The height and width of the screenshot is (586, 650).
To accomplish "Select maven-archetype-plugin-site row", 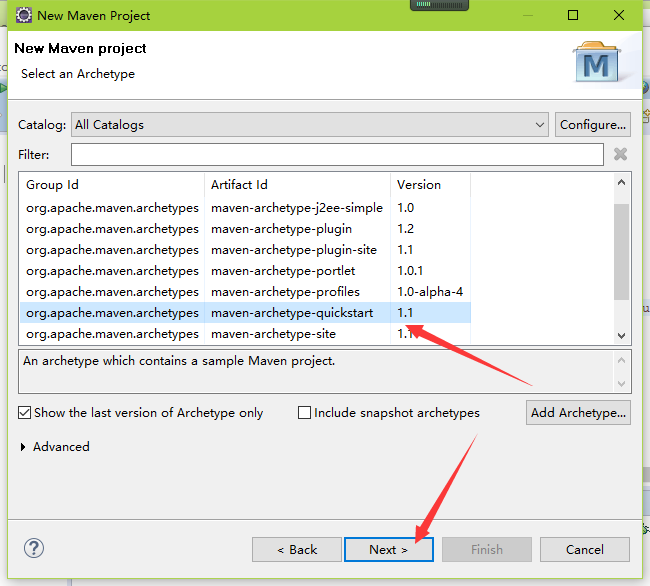I will pos(245,250).
